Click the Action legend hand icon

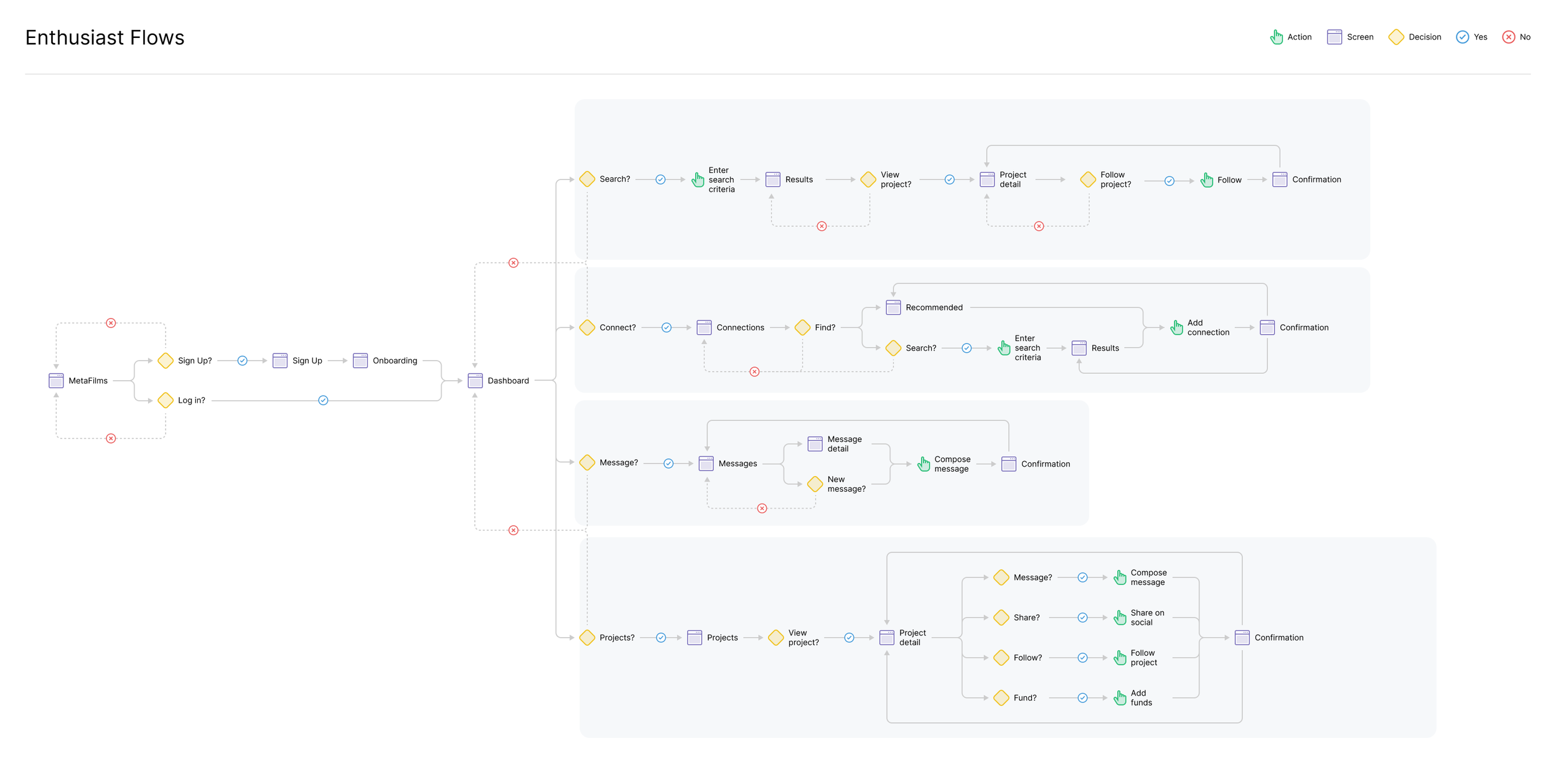point(1277,37)
